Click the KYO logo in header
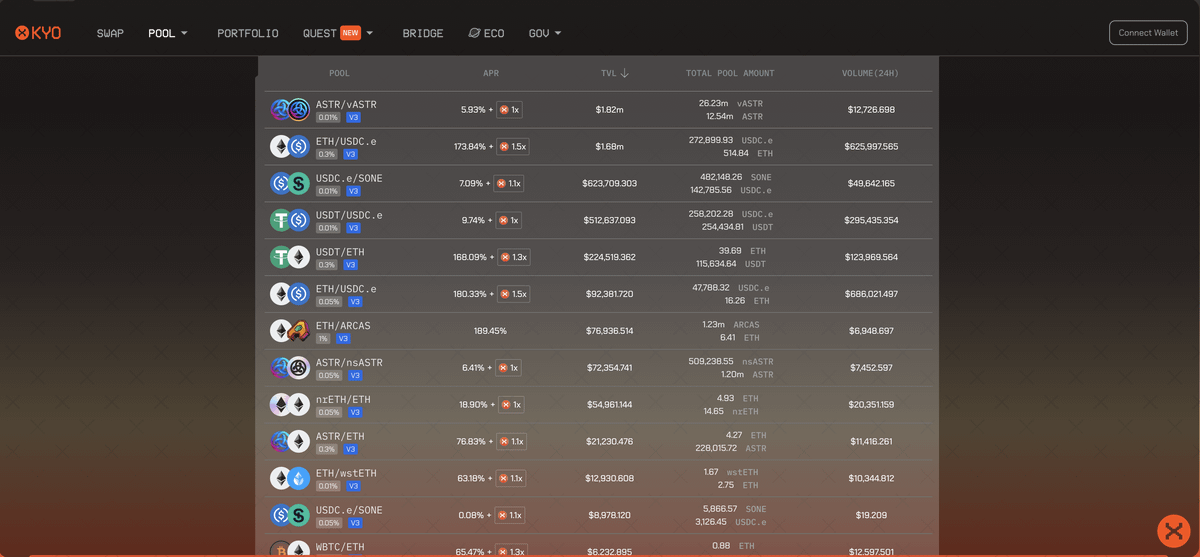Viewport: 1200px width, 557px height. (38, 33)
